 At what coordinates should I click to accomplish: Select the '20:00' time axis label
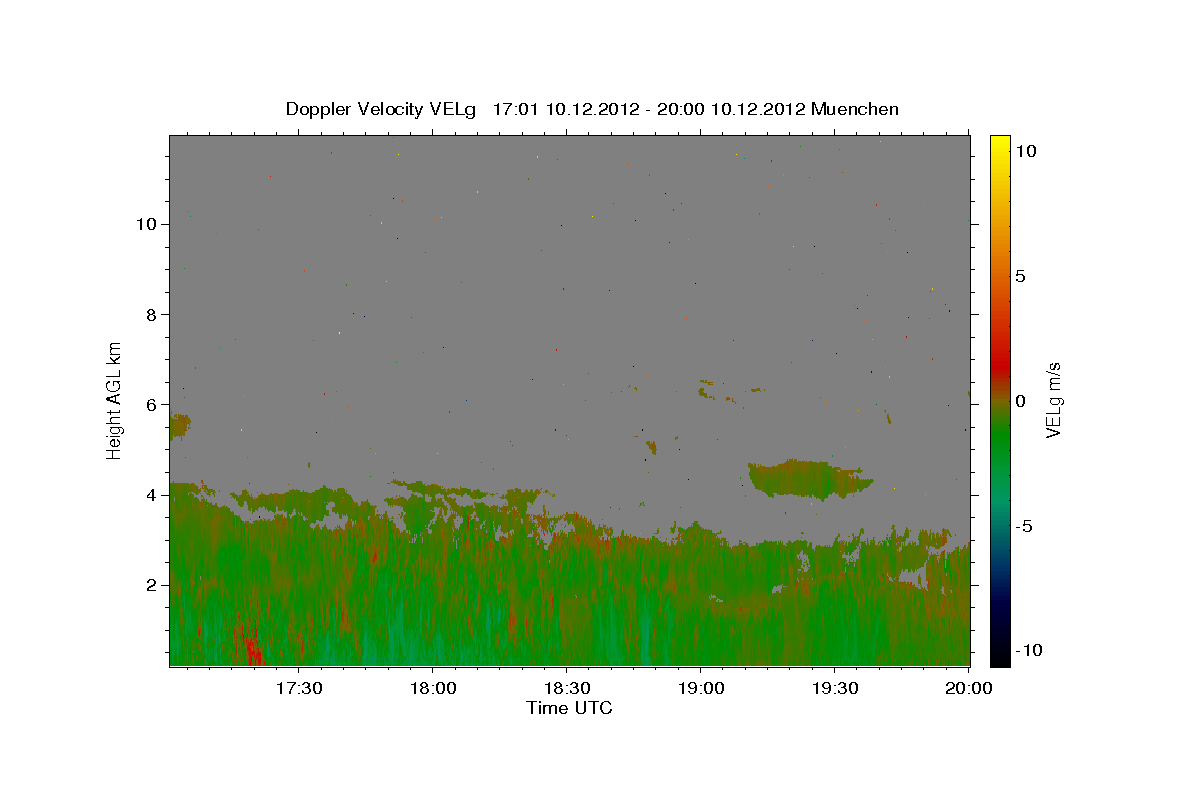[x=970, y=688]
